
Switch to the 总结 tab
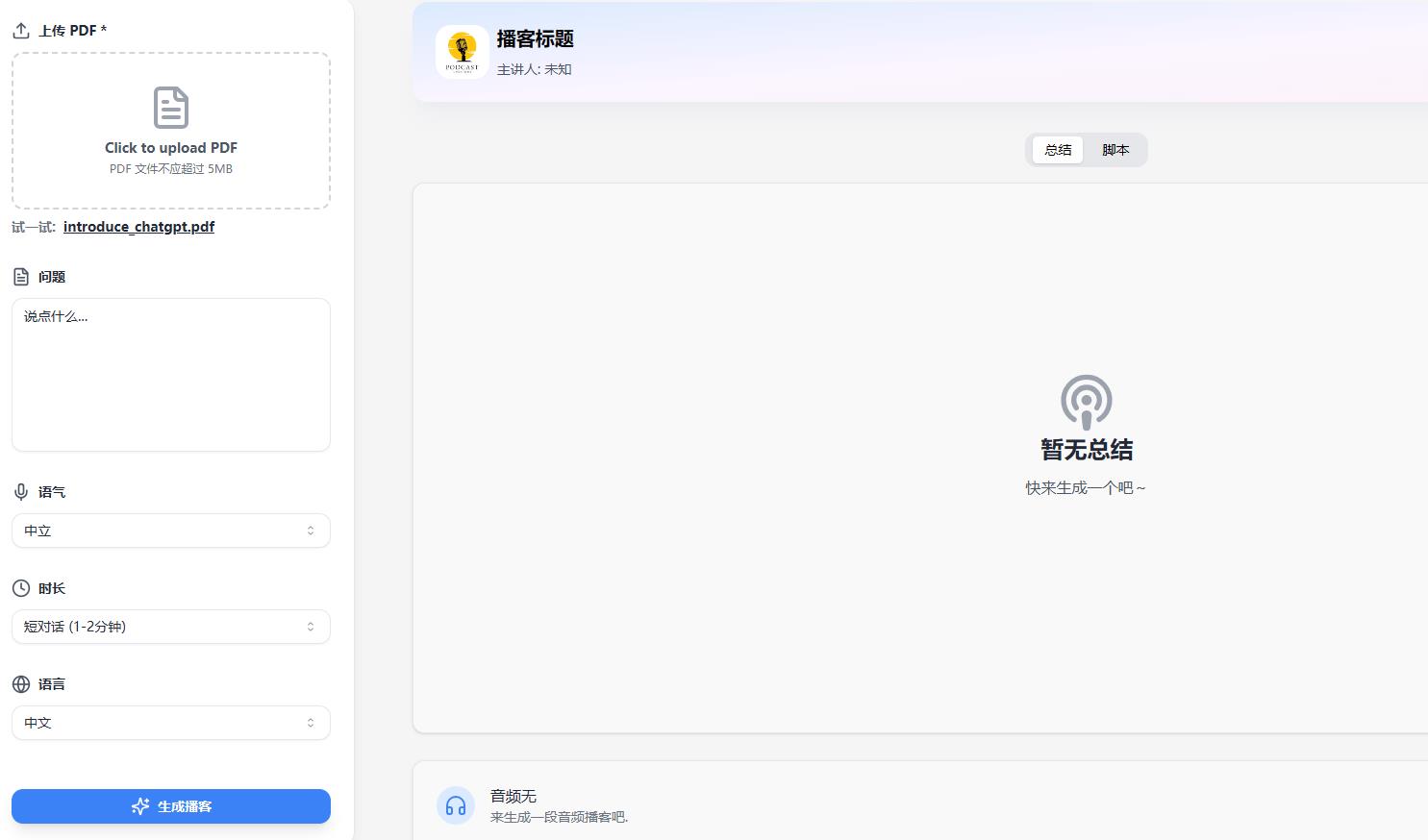tap(1058, 150)
